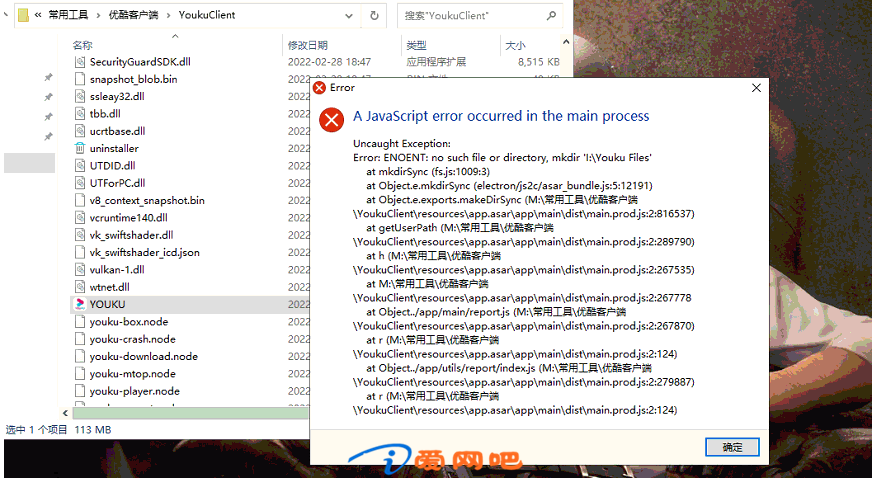The width and height of the screenshot is (872, 478).
Task: Select the ucrtbase.dll file icon
Action: coord(80,131)
